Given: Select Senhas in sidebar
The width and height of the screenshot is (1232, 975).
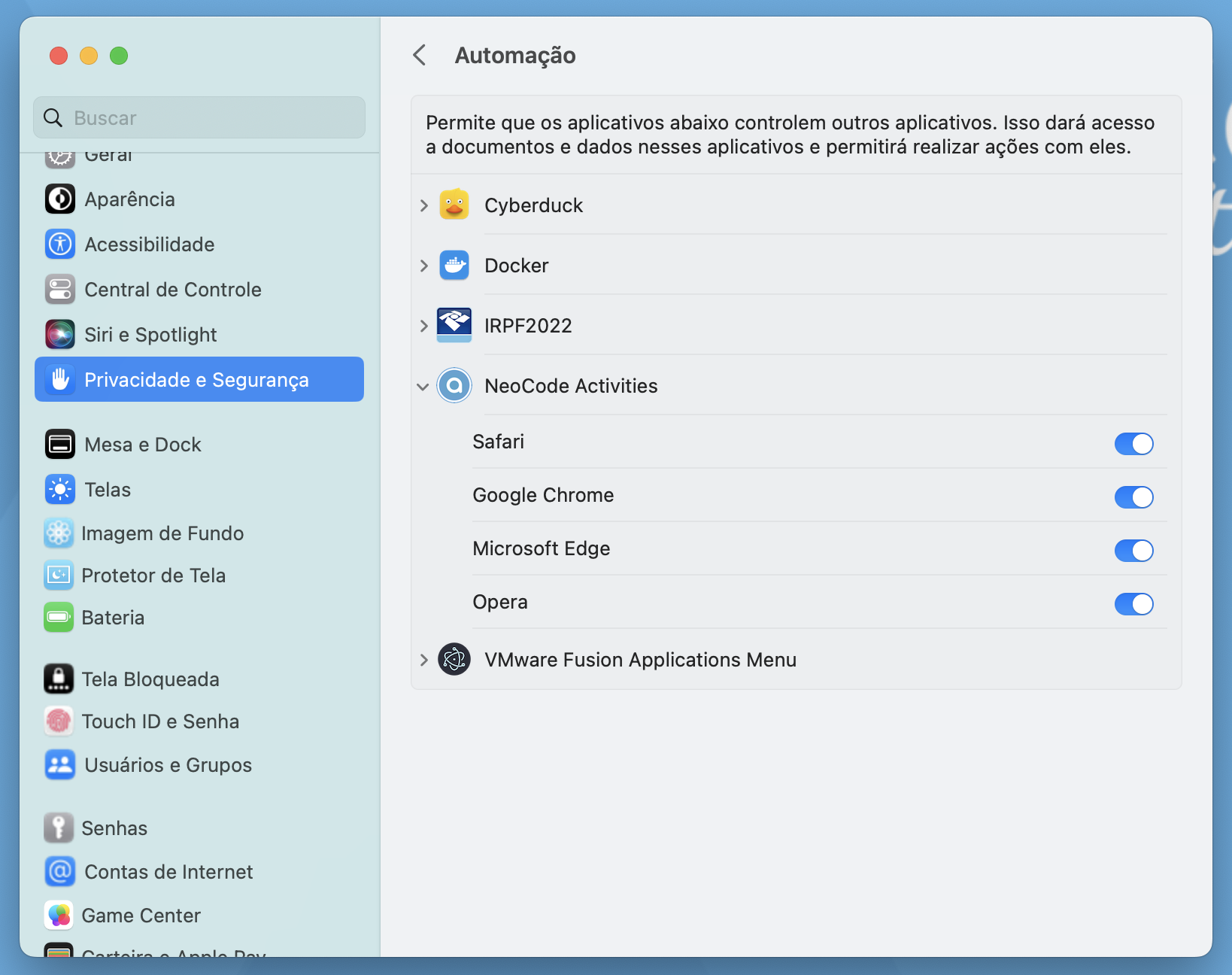Looking at the screenshot, I should pos(199,828).
